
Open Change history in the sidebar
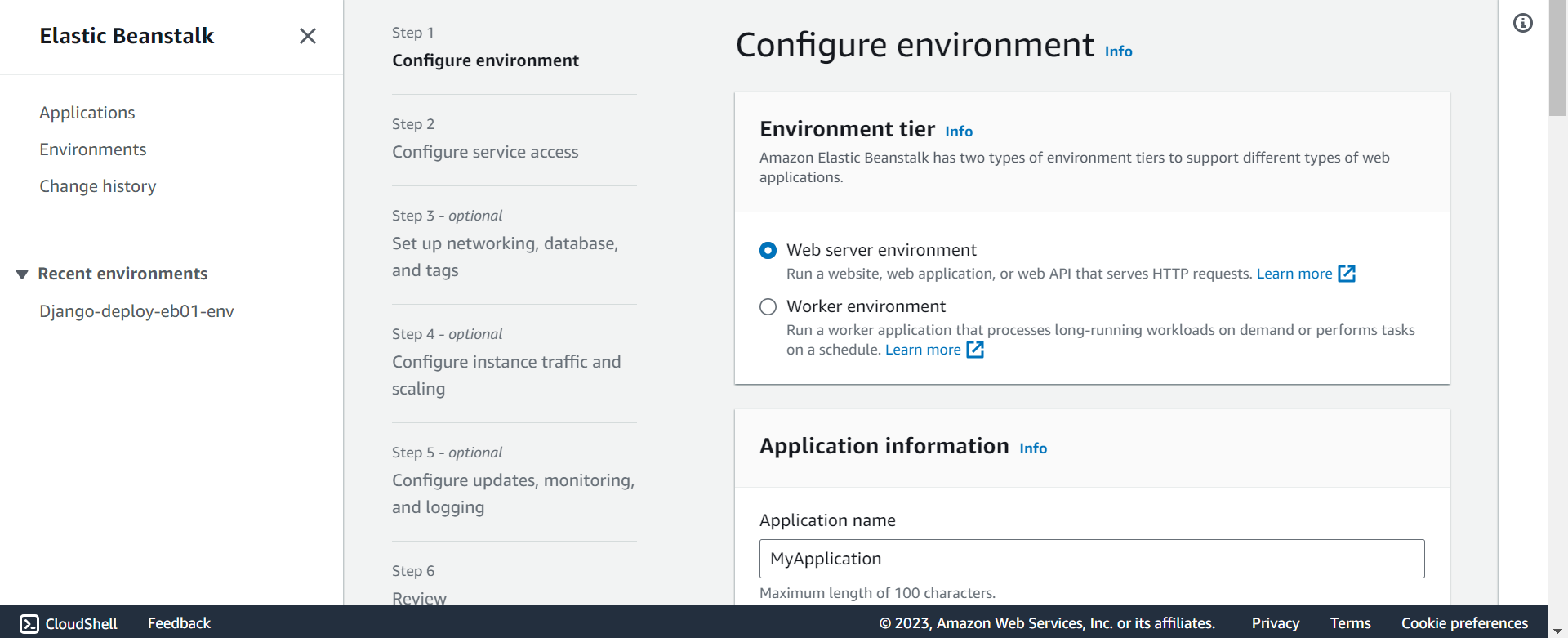98,186
